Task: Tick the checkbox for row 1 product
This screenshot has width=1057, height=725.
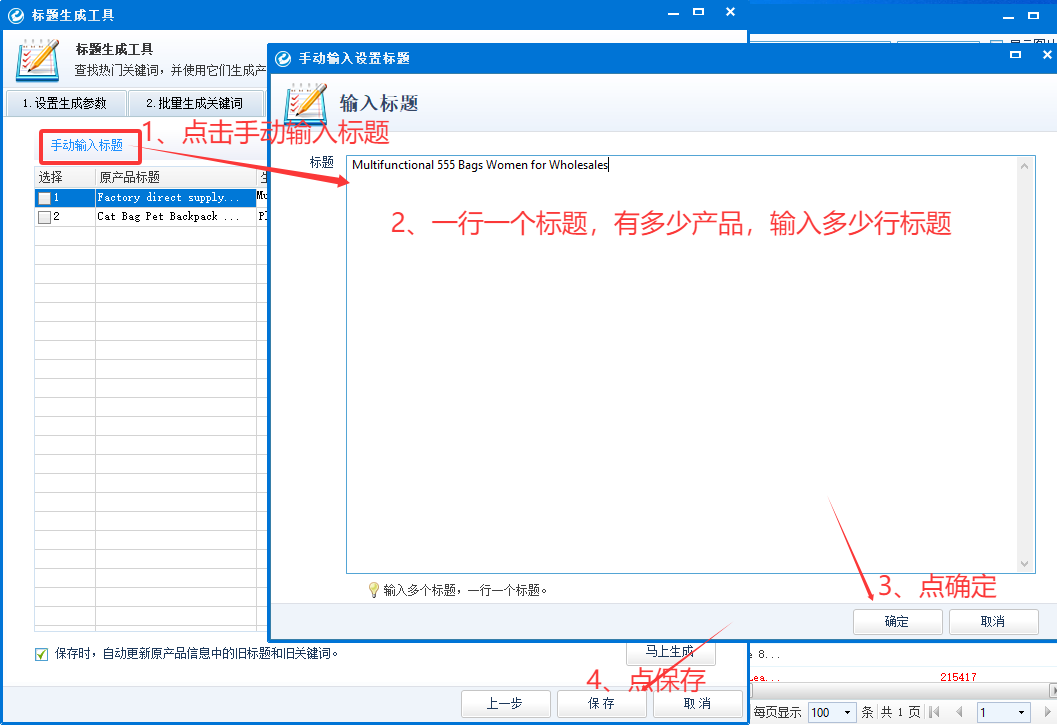Action: pos(44,198)
